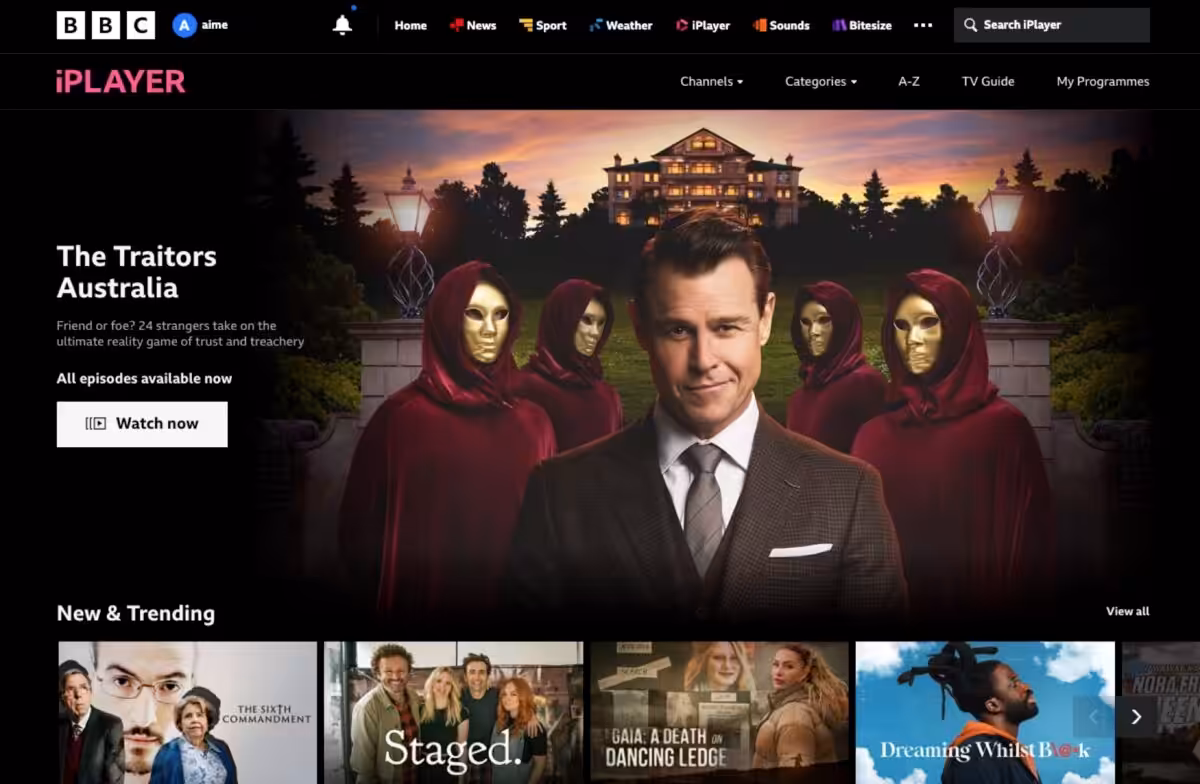Open BBC News link
Viewport: 1200px width, 784px height.
pos(472,25)
